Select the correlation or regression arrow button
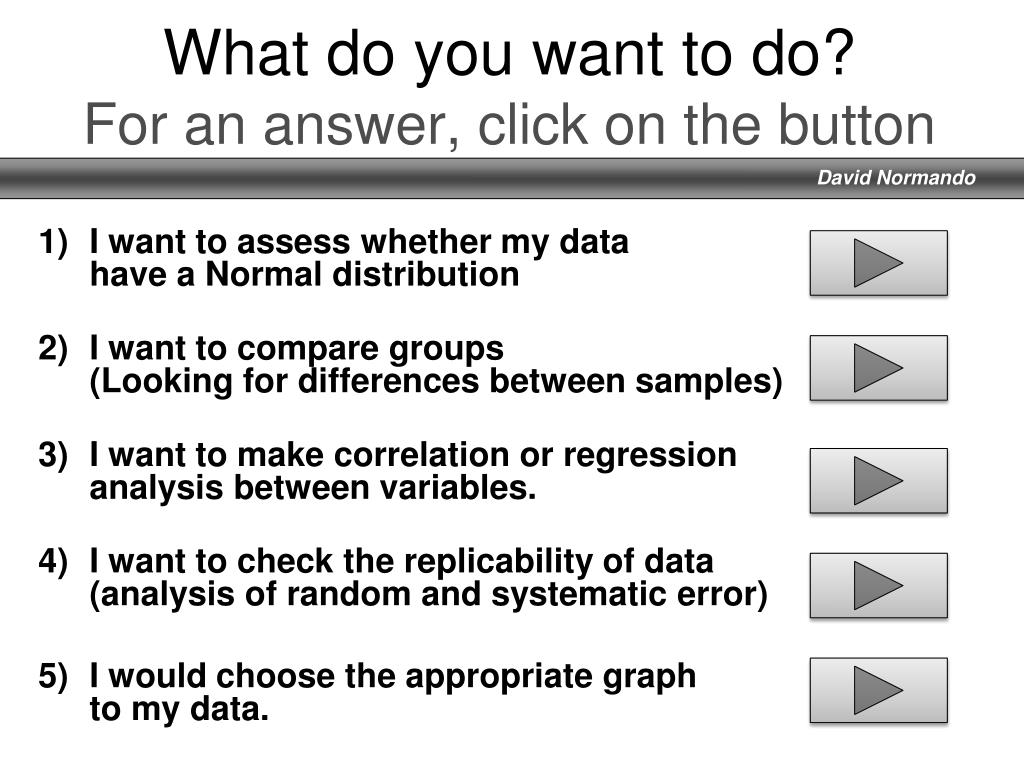This screenshot has height=768, width=1024. (x=878, y=481)
